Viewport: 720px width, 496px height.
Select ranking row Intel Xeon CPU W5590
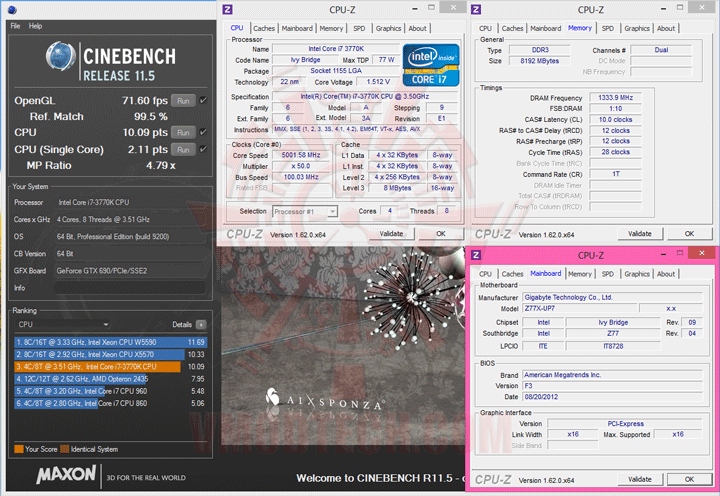pyautogui.click(x=111, y=342)
